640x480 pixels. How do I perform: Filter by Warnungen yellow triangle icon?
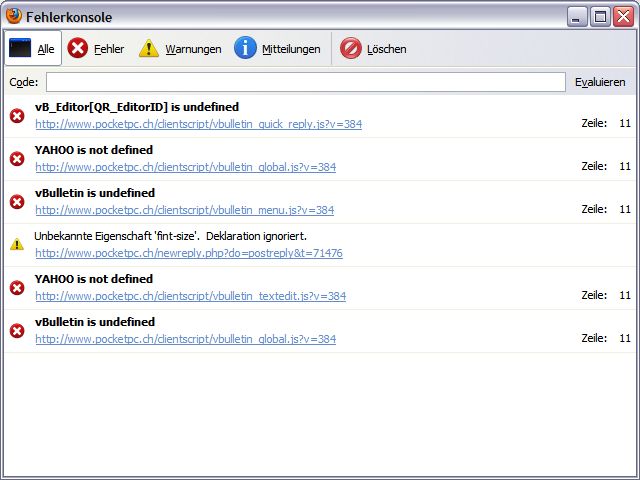point(149,48)
